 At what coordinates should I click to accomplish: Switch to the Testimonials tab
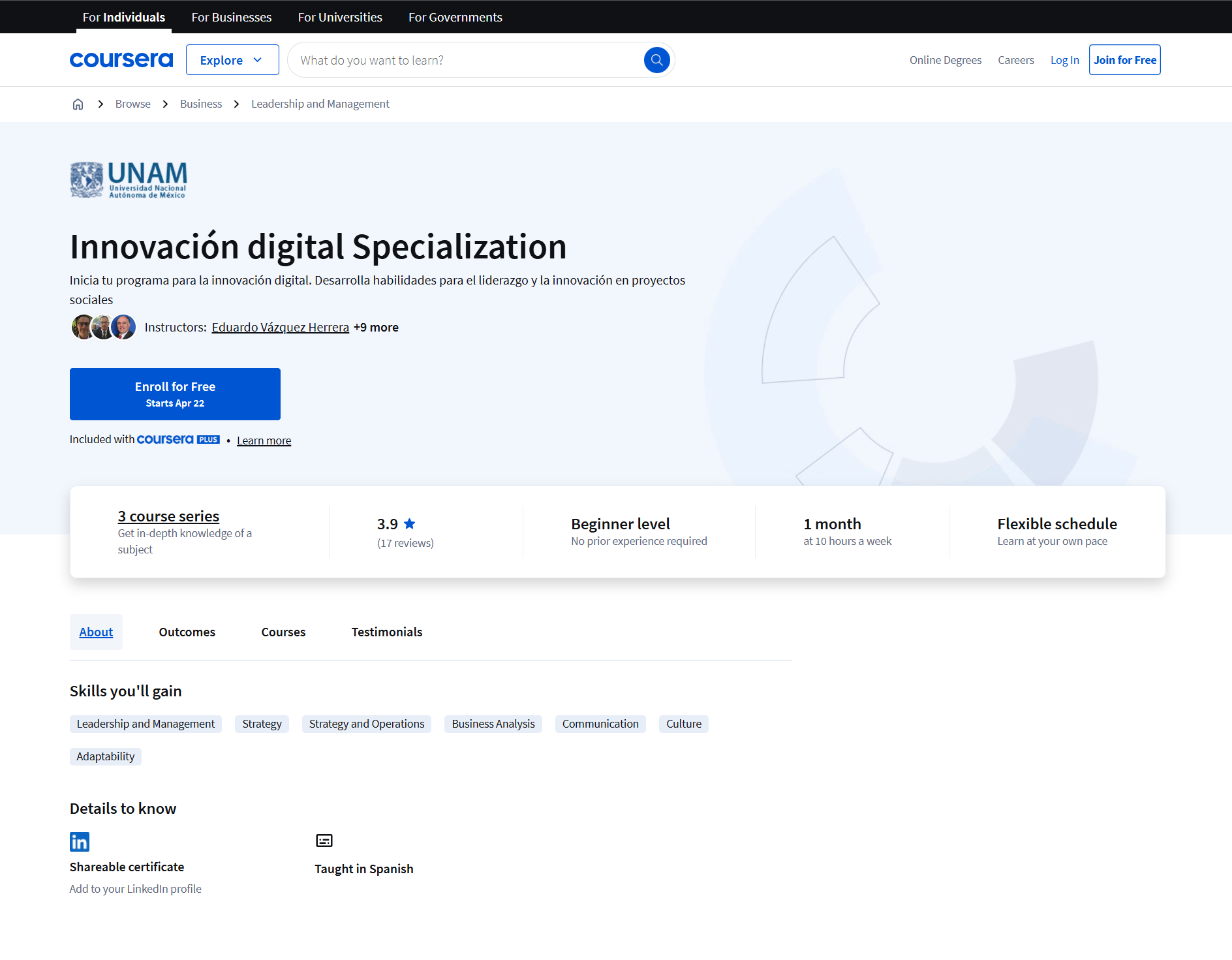pyautogui.click(x=387, y=632)
